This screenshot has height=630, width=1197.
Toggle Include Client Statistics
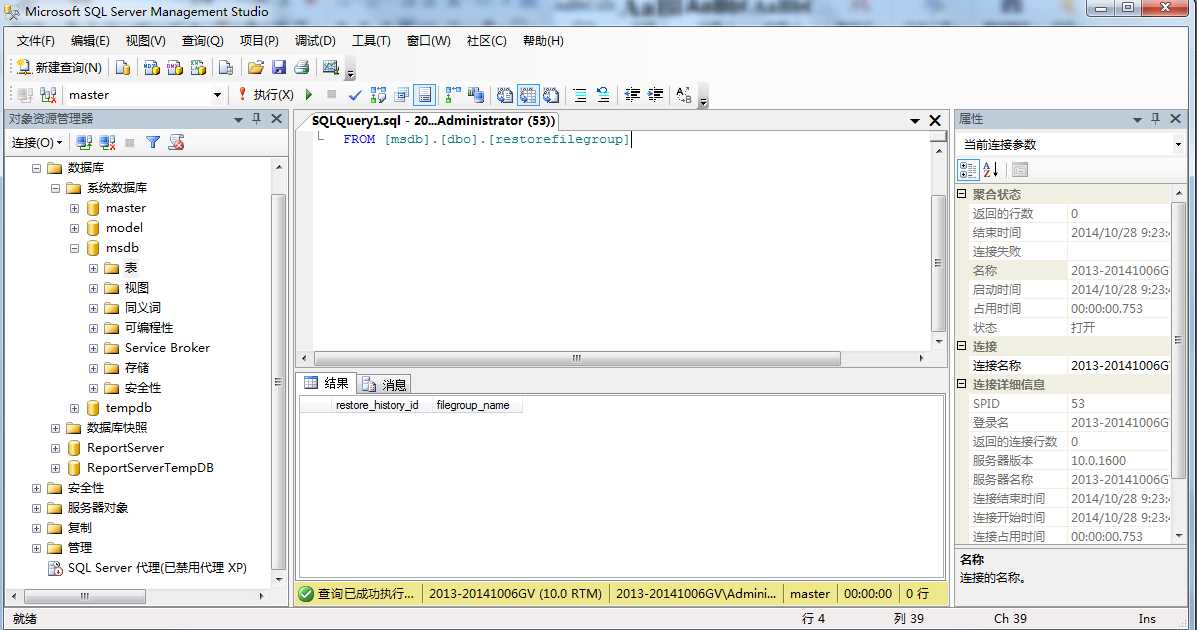click(x=476, y=95)
